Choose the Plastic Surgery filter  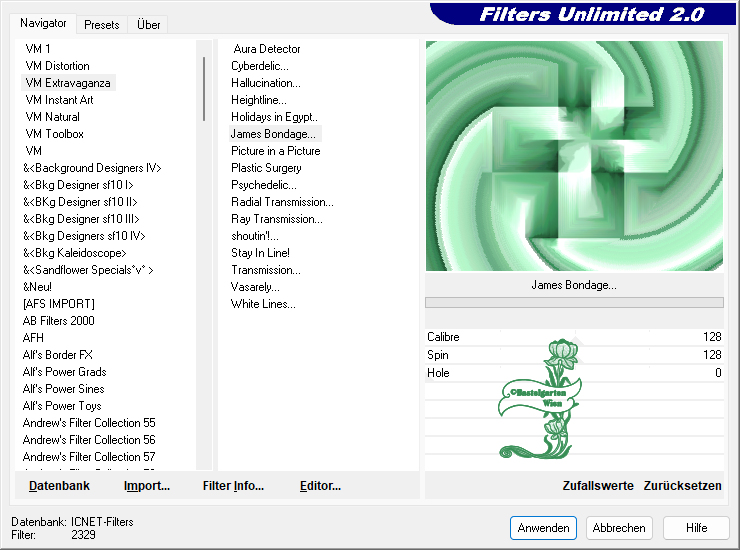click(266, 168)
